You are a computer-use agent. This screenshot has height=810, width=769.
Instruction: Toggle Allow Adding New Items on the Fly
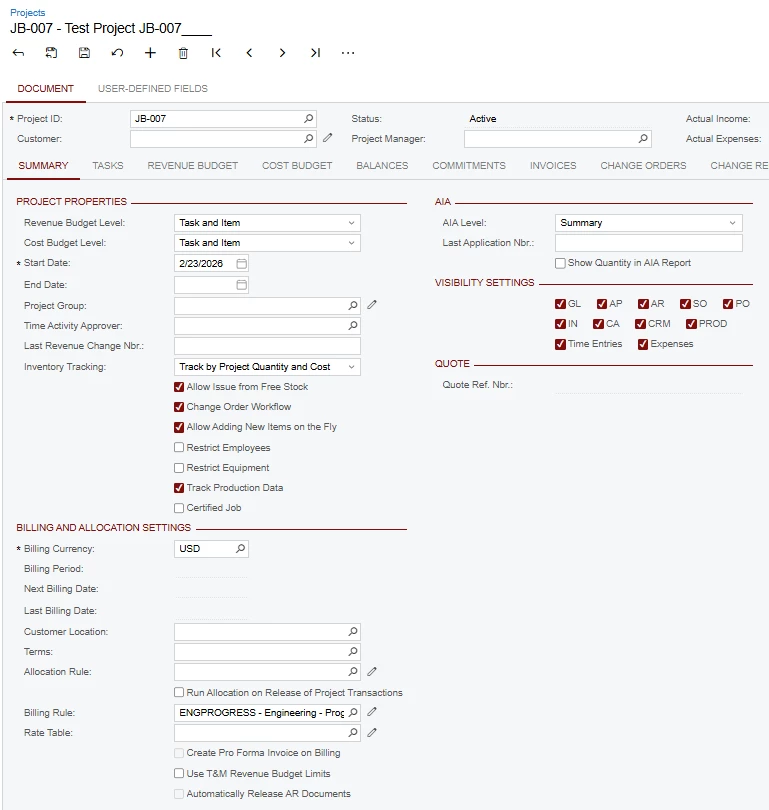coord(179,427)
